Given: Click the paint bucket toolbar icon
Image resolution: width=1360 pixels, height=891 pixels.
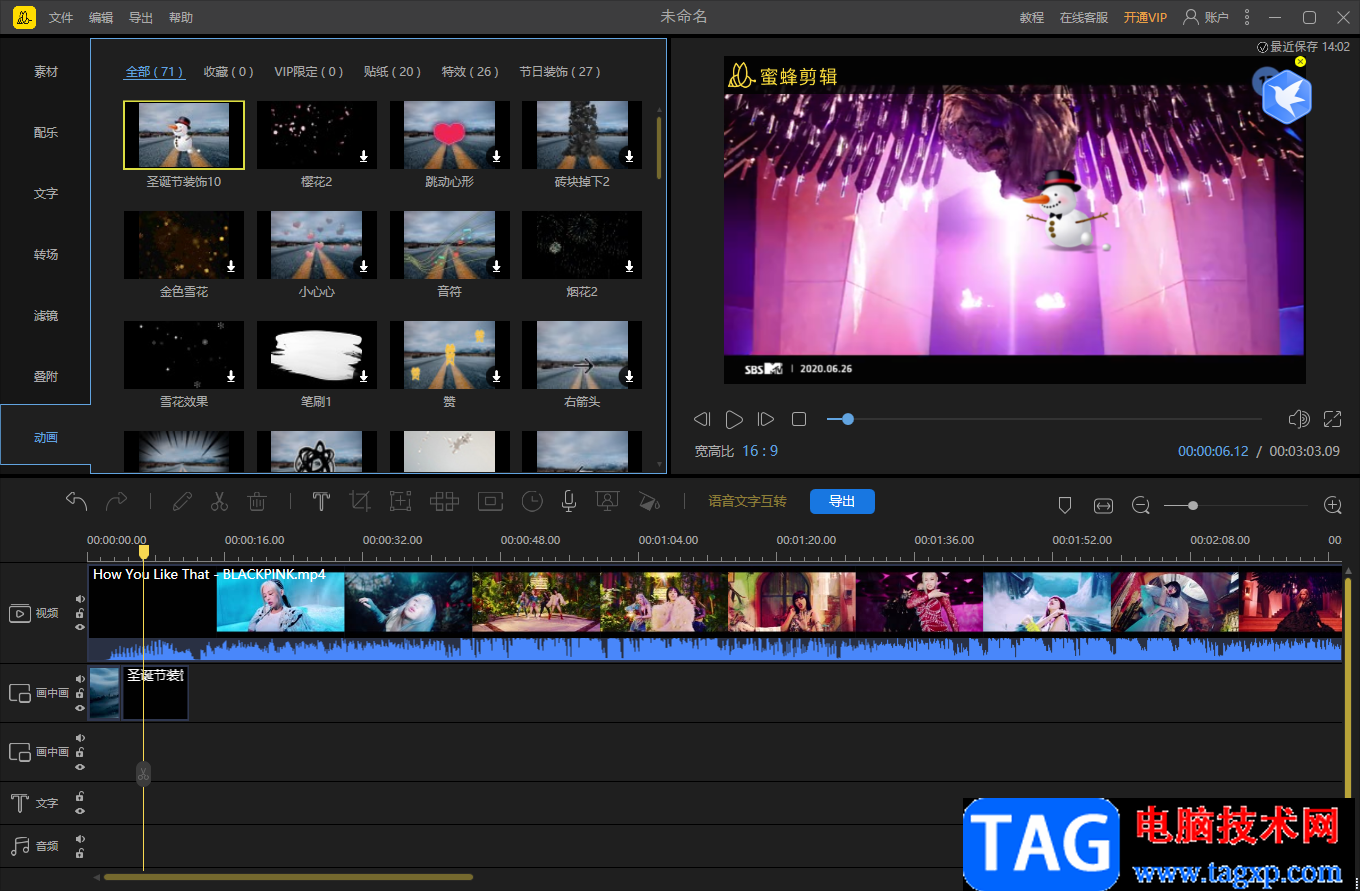Looking at the screenshot, I should 649,501.
